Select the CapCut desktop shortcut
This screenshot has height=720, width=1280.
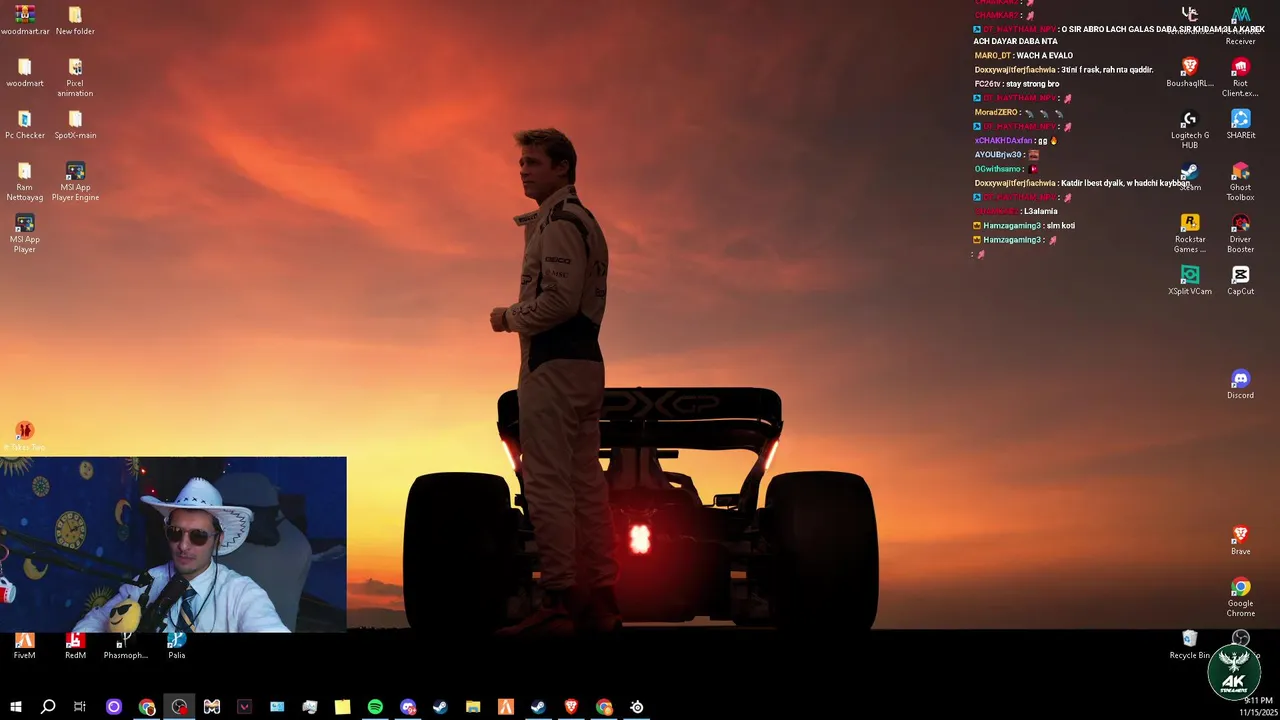click(x=1240, y=280)
